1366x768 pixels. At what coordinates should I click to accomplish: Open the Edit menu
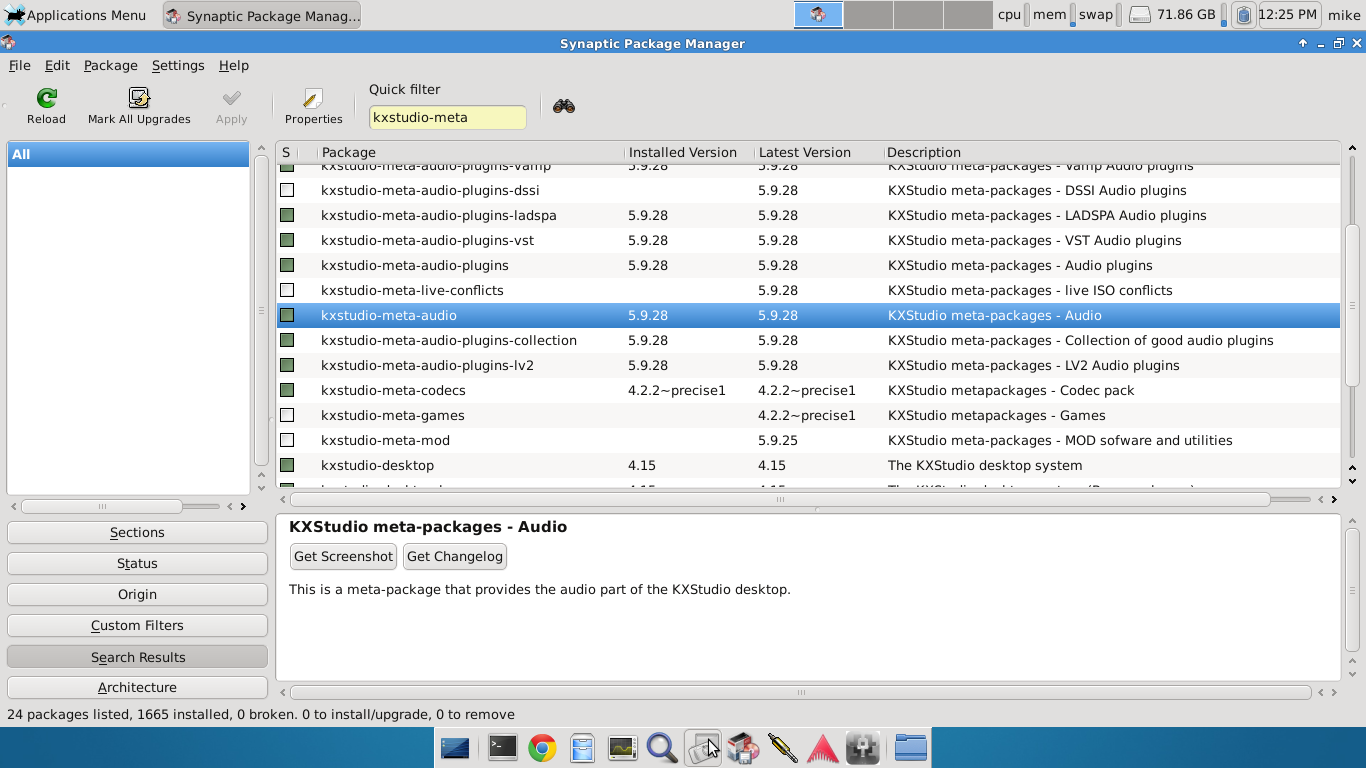tap(57, 65)
